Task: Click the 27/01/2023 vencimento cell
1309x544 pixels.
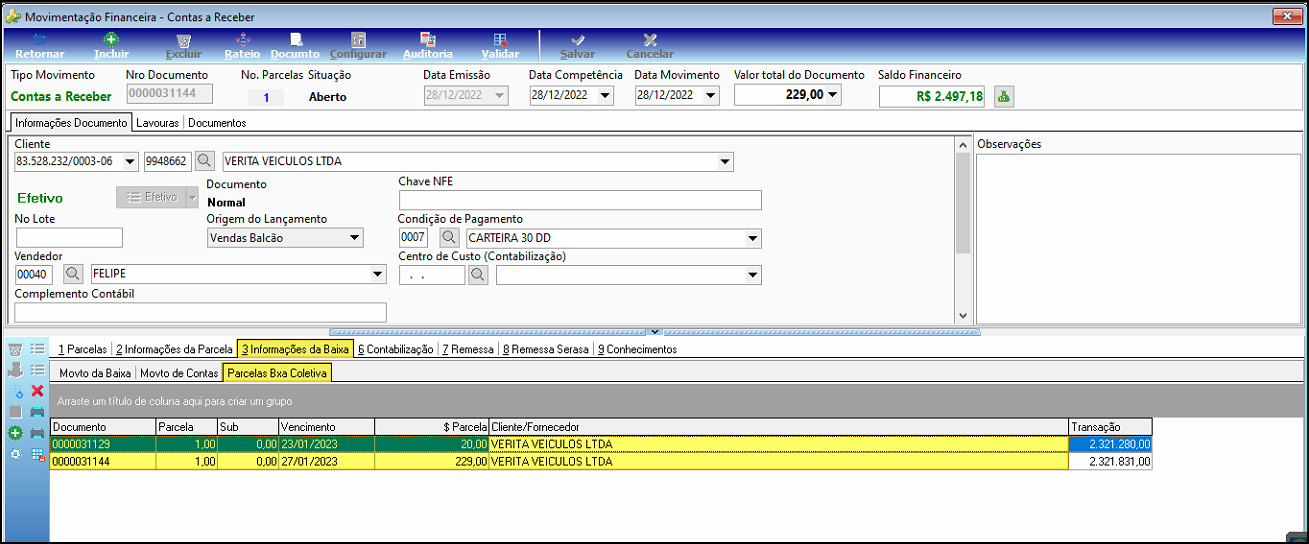Action: click(x=326, y=461)
